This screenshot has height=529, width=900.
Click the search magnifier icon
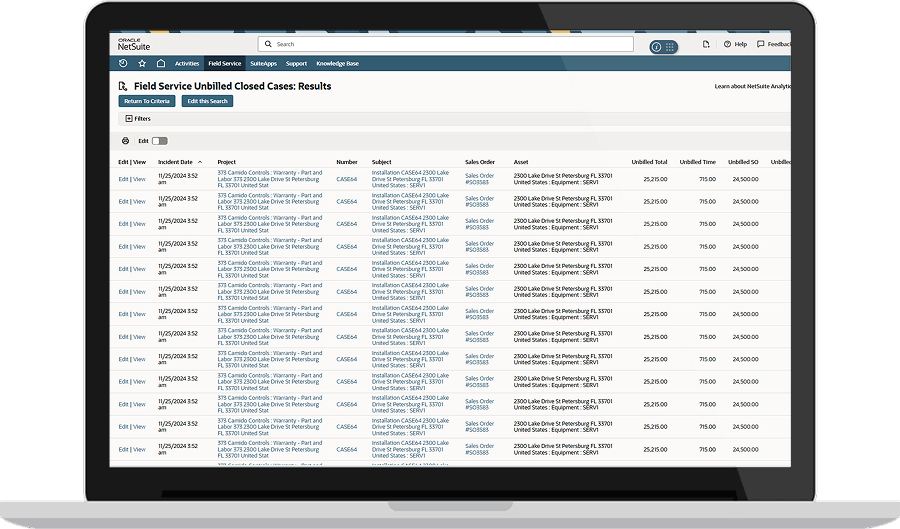[x=268, y=44]
